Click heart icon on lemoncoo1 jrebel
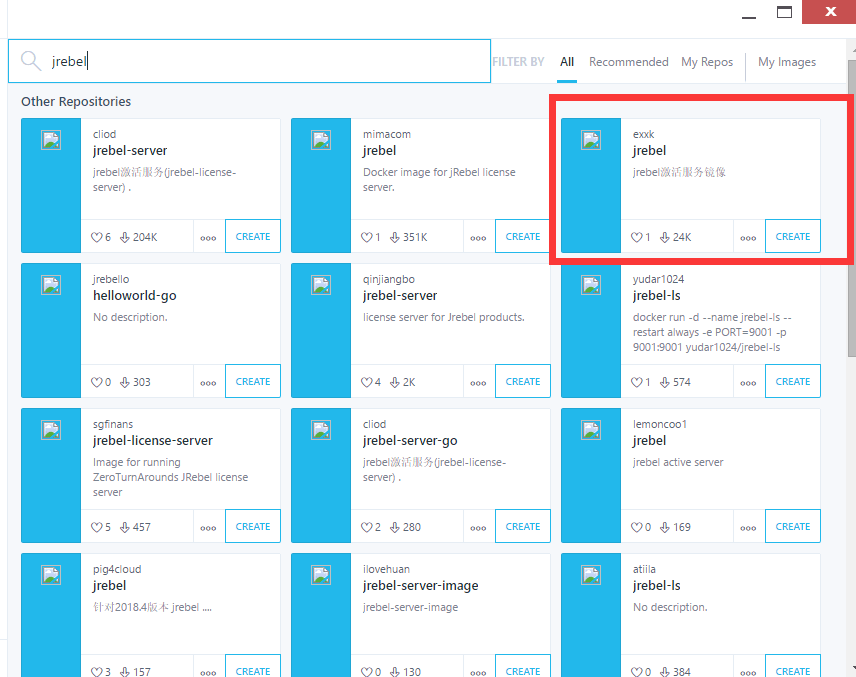The width and height of the screenshot is (856, 677). (637, 527)
